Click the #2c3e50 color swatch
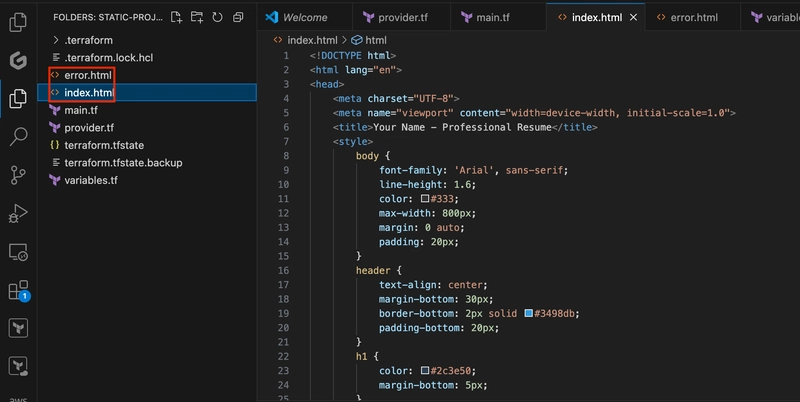800x402 pixels. pos(425,370)
